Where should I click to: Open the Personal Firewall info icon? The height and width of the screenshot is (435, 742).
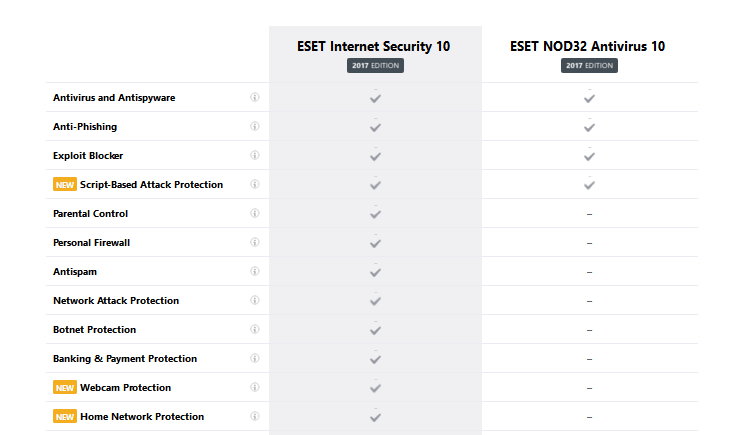[x=254, y=242]
